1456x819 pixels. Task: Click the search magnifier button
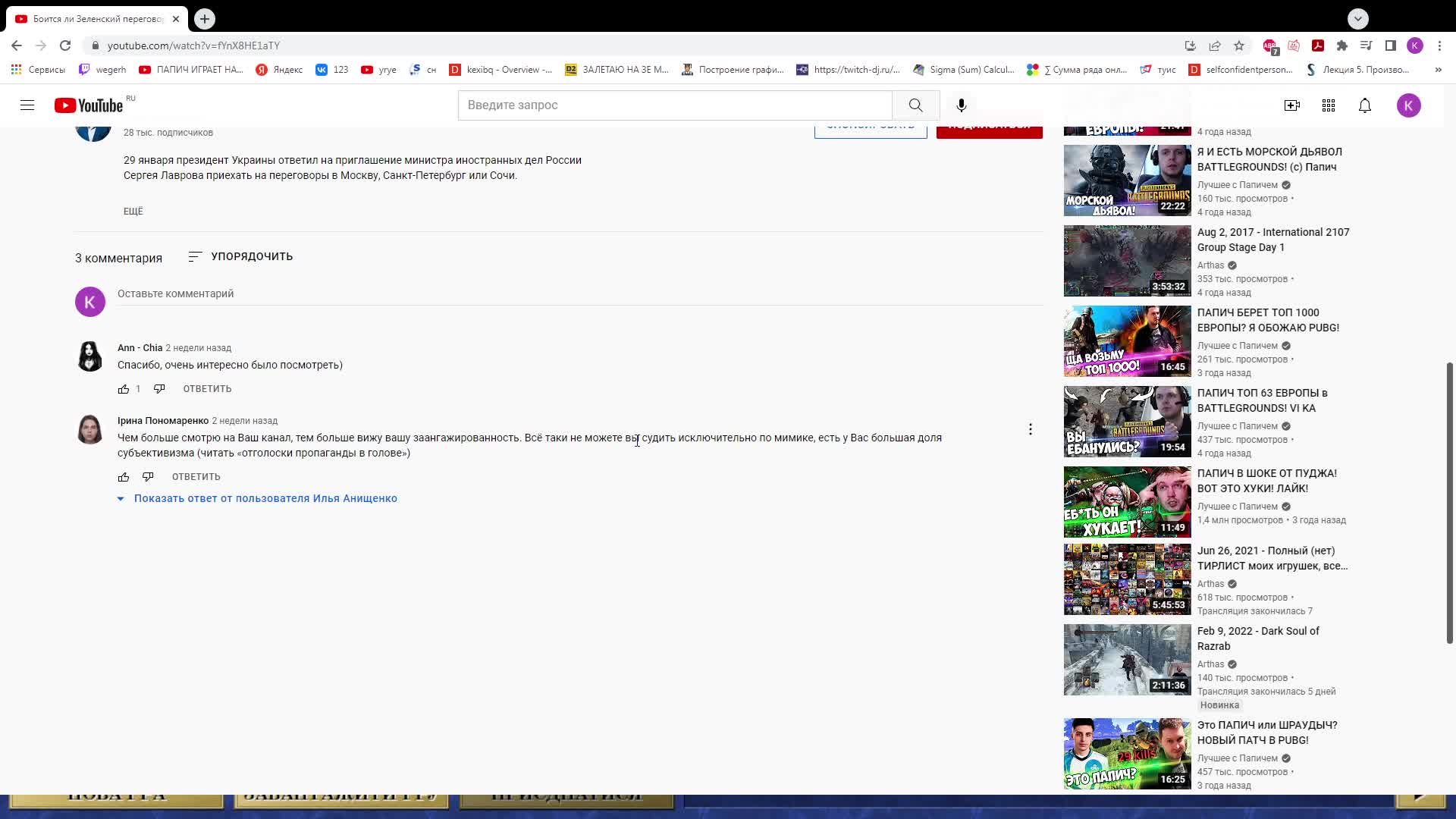[915, 105]
